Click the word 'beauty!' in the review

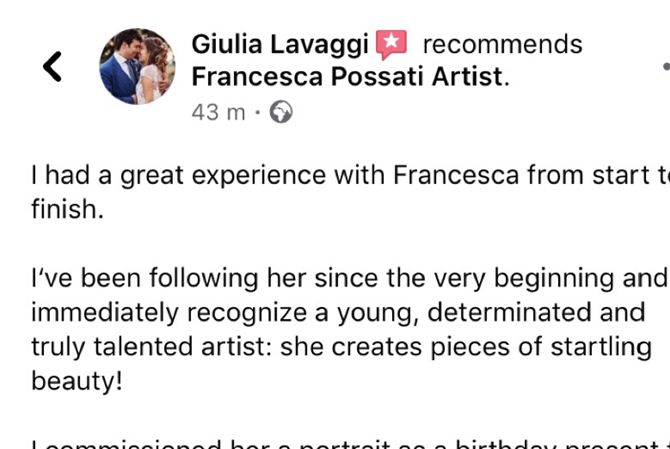[x=77, y=381]
